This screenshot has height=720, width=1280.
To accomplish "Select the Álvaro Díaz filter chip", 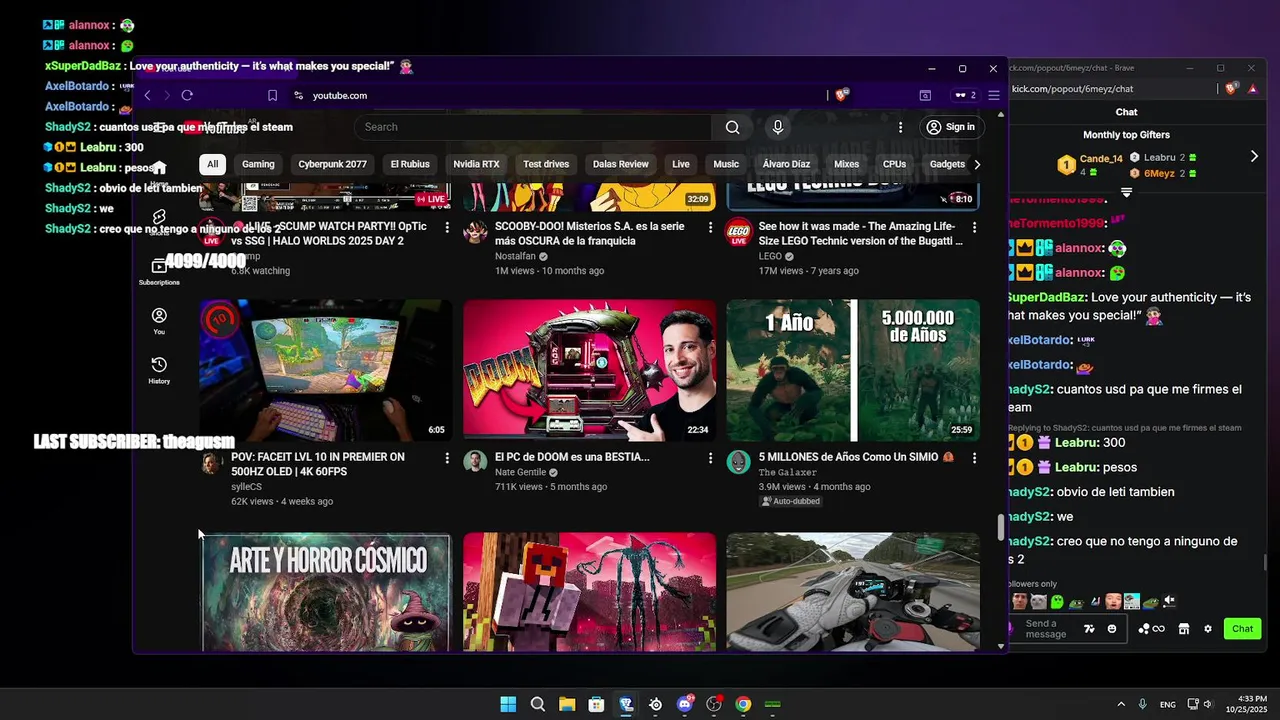I will coord(787,164).
